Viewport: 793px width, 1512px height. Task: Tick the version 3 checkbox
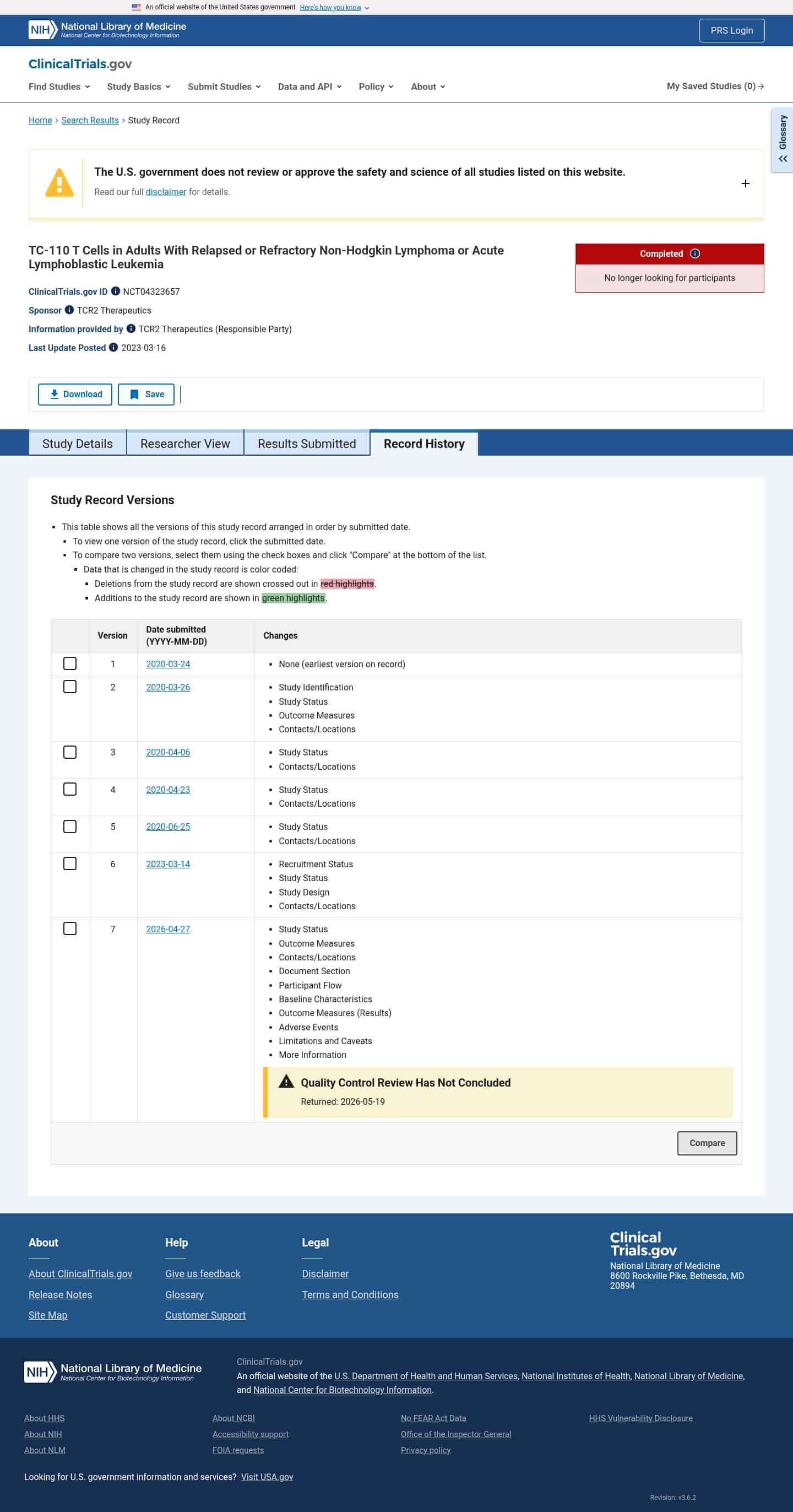(x=70, y=752)
